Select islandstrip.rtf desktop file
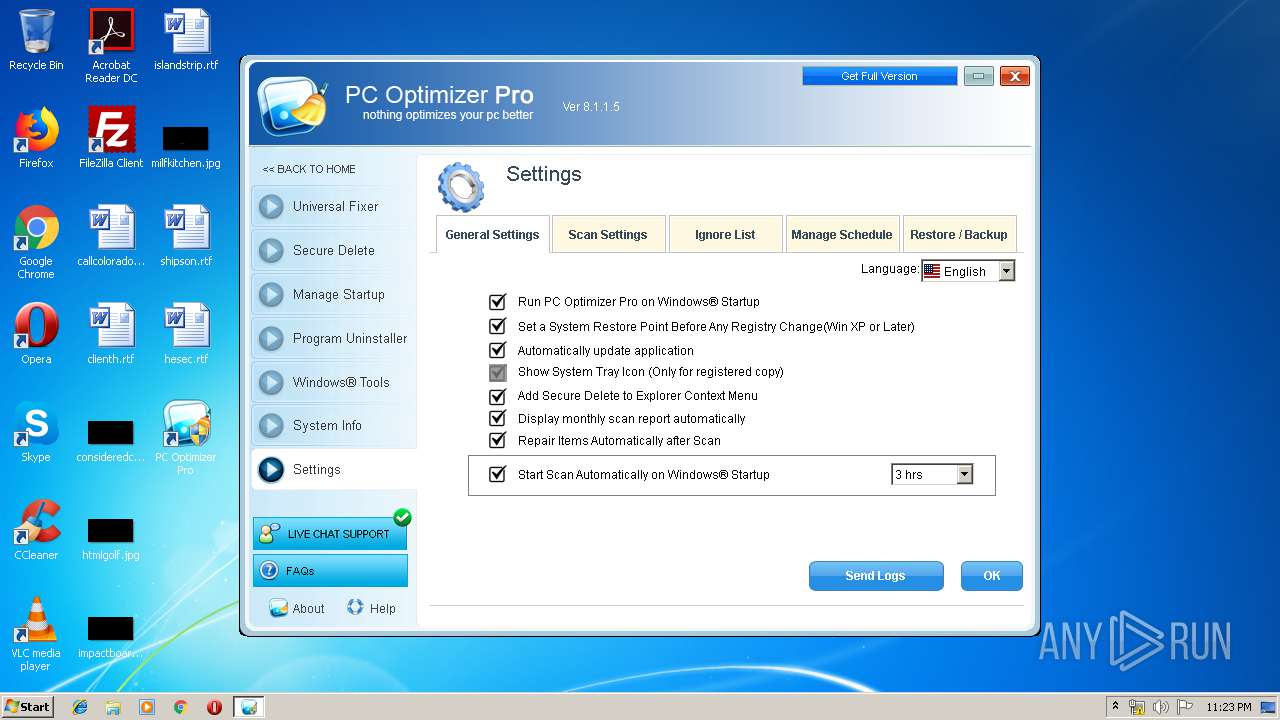Screen dimensions: 1280x720 (186, 40)
